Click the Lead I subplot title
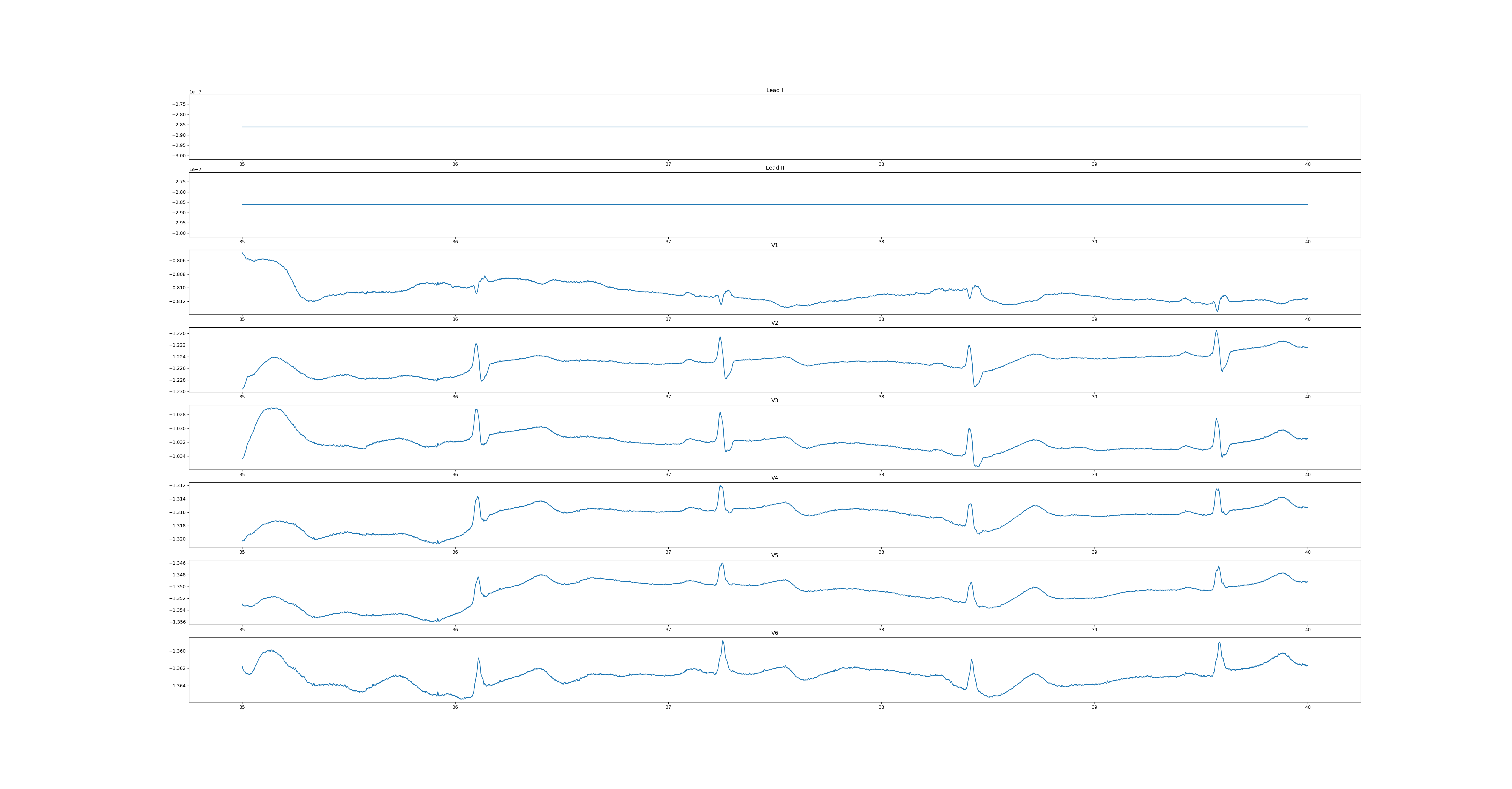1512x789 pixels. tap(774, 90)
